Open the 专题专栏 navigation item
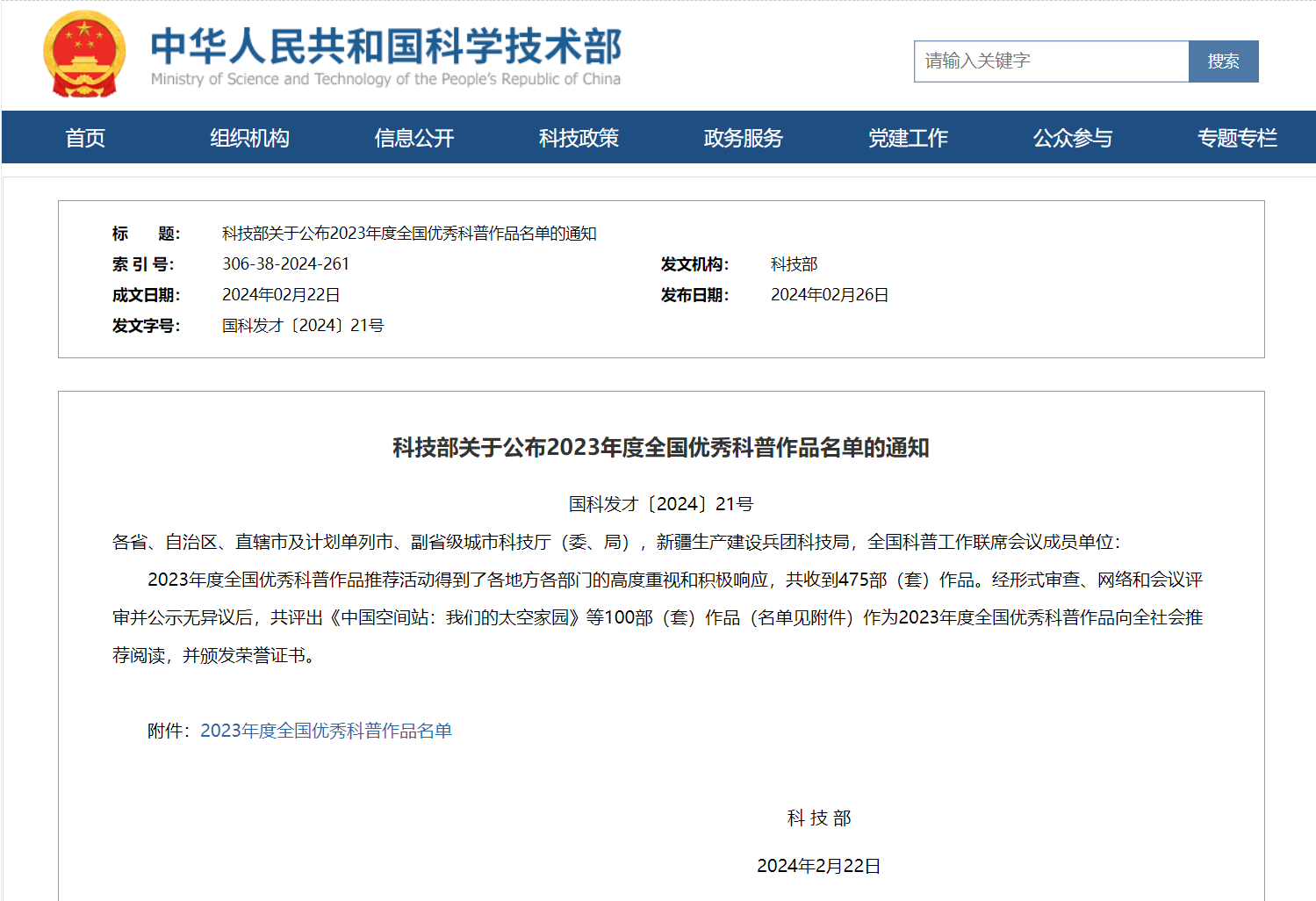Screen dimensions: 1316x901 (x=1237, y=138)
